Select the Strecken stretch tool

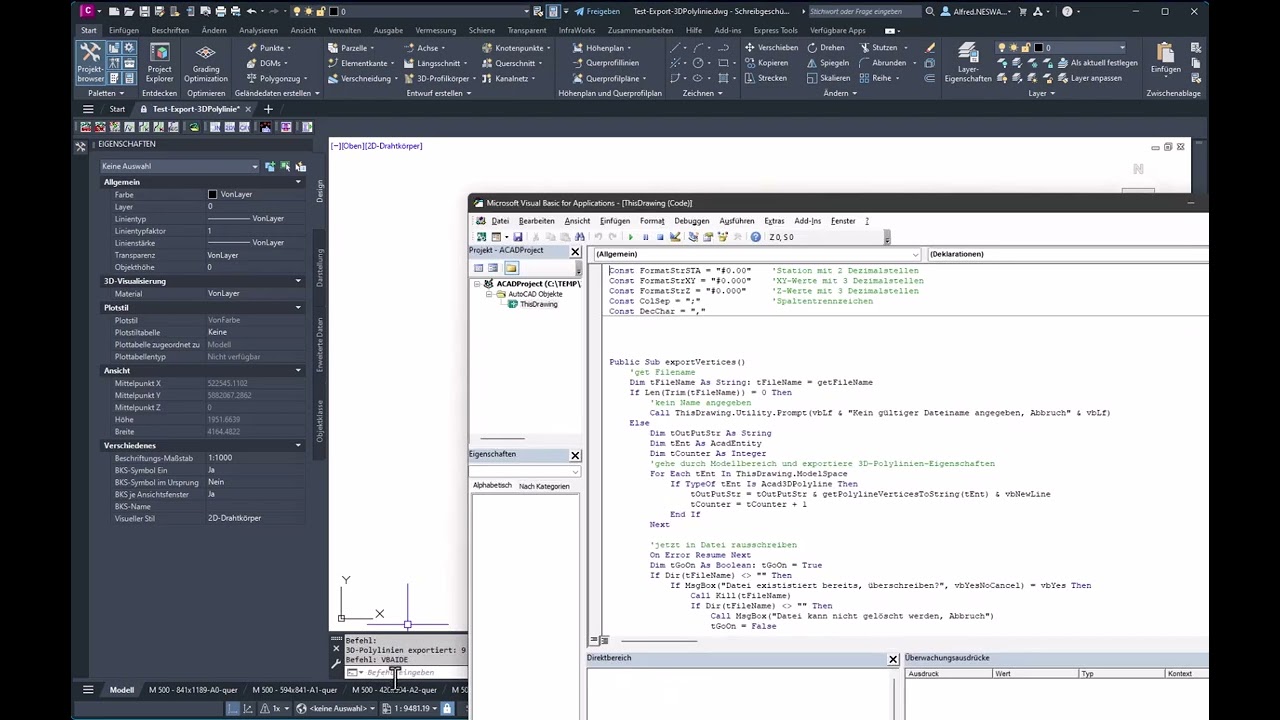pos(765,78)
